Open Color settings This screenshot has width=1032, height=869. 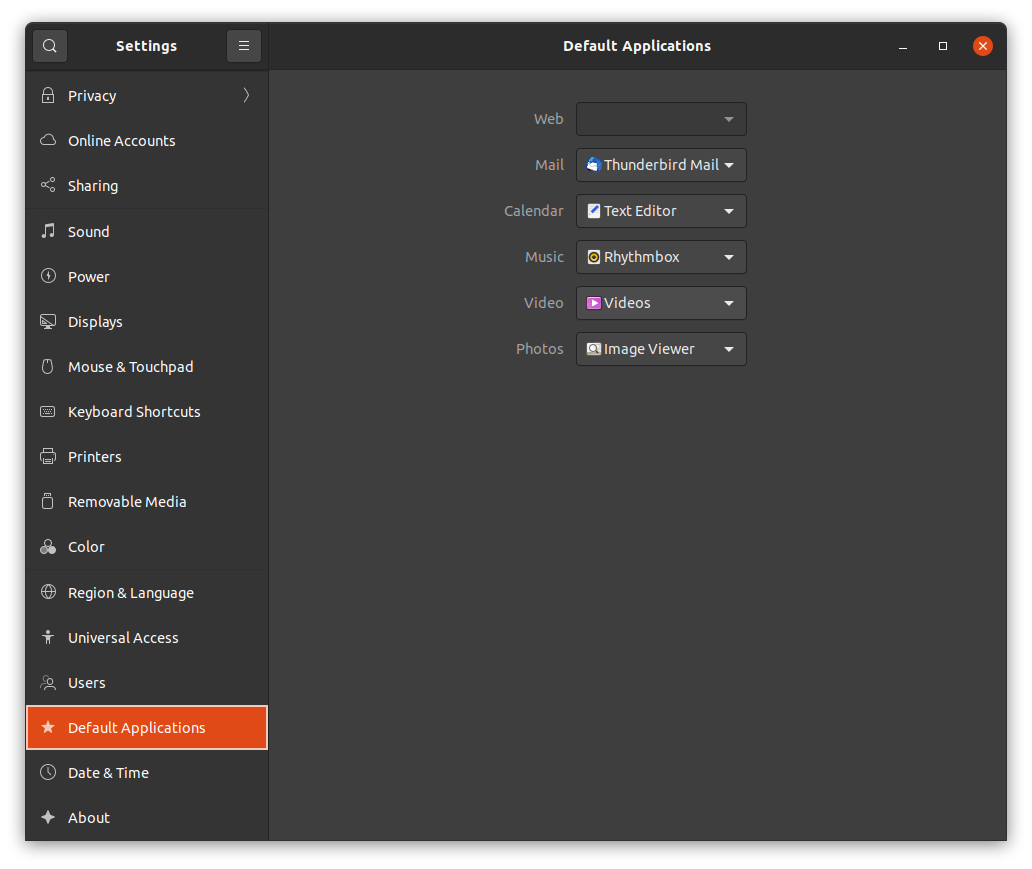(x=147, y=547)
